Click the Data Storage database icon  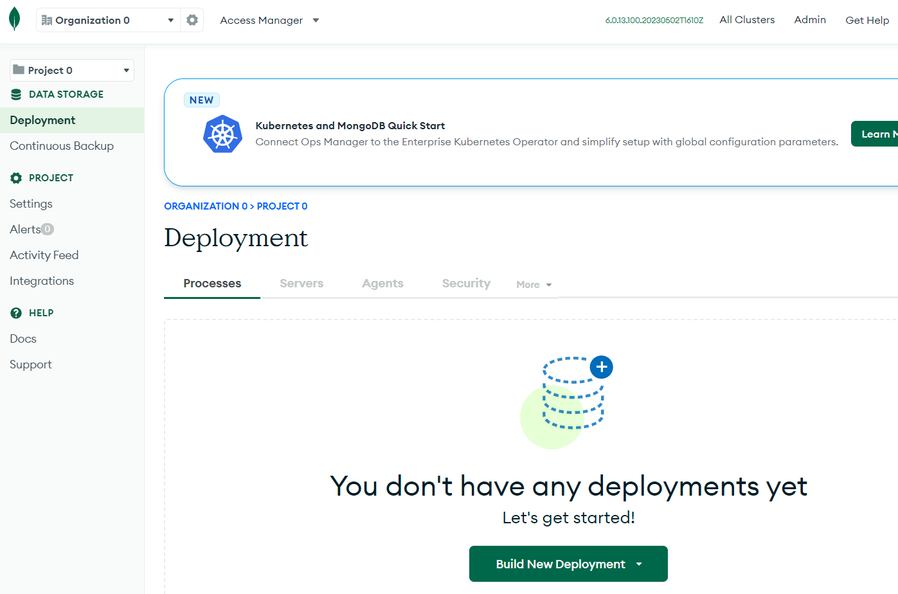point(16,95)
